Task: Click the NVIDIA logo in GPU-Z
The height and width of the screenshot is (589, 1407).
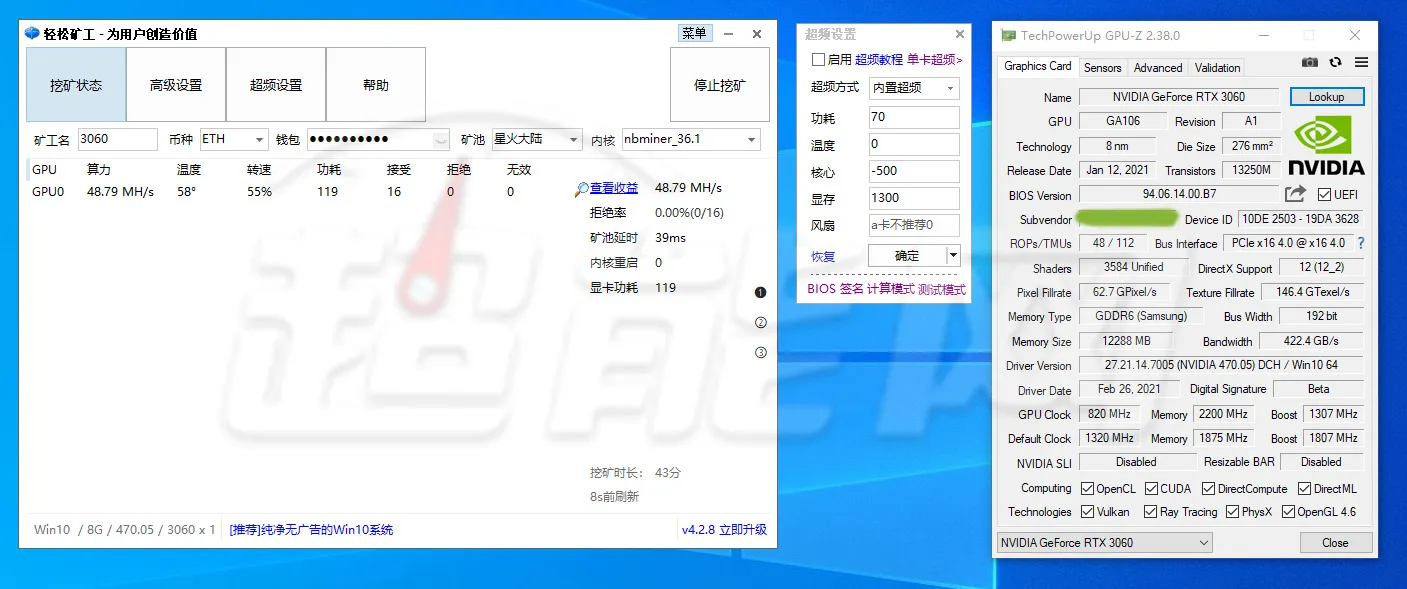Action: (x=1325, y=145)
